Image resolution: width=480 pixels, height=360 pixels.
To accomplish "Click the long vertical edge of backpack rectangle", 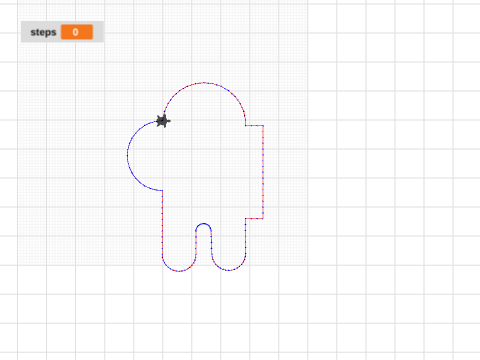I will click(x=263, y=172).
